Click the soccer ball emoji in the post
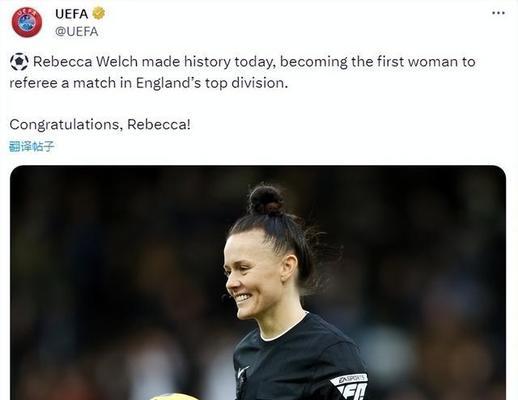518x400 pixels. click(x=19, y=62)
